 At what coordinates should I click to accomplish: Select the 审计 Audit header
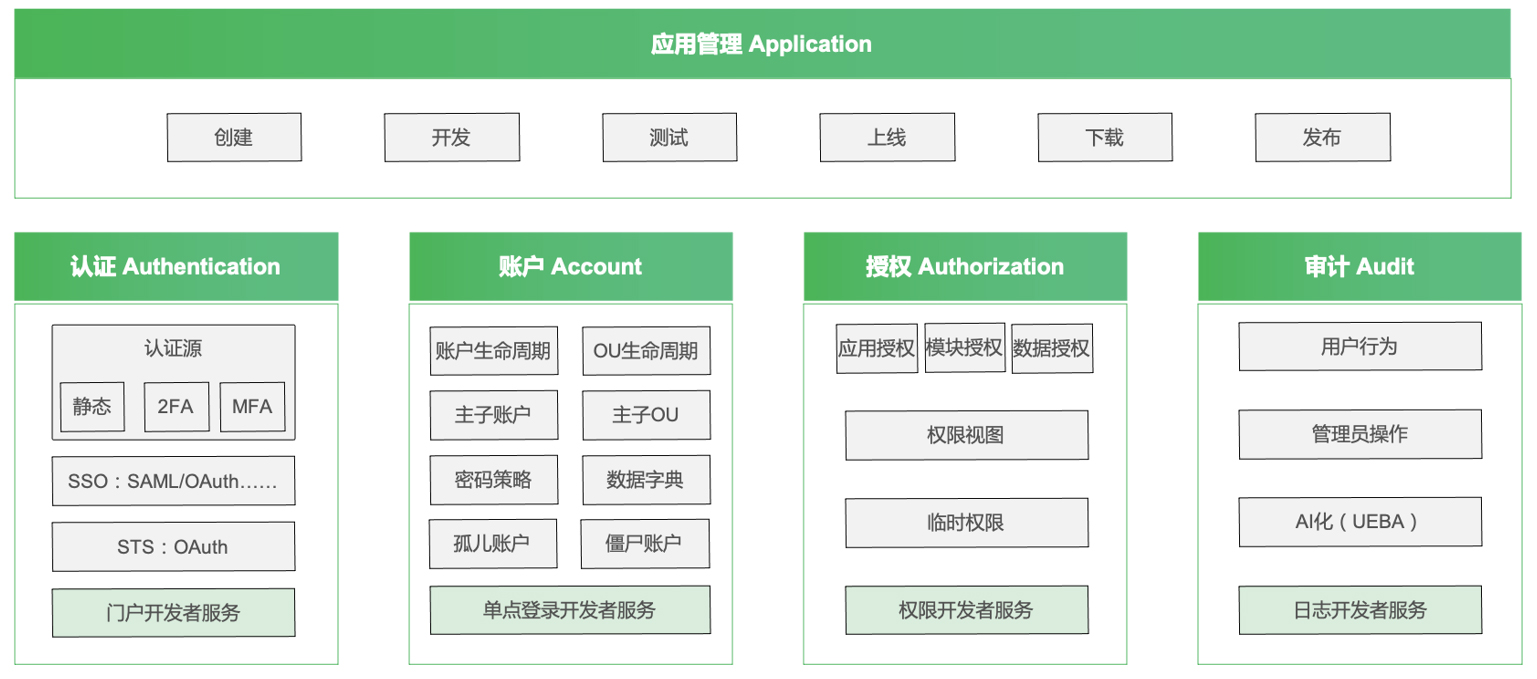pos(1359,267)
